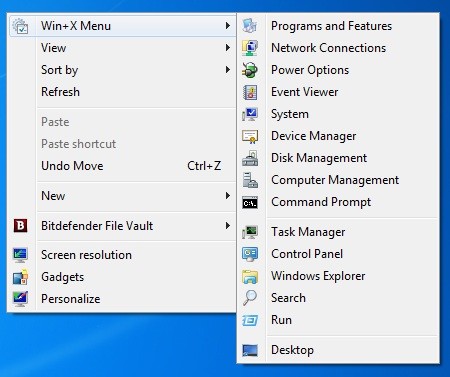The width and height of the screenshot is (450, 377).
Task: Click the Disk Management icon
Action: [x=250, y=158]
